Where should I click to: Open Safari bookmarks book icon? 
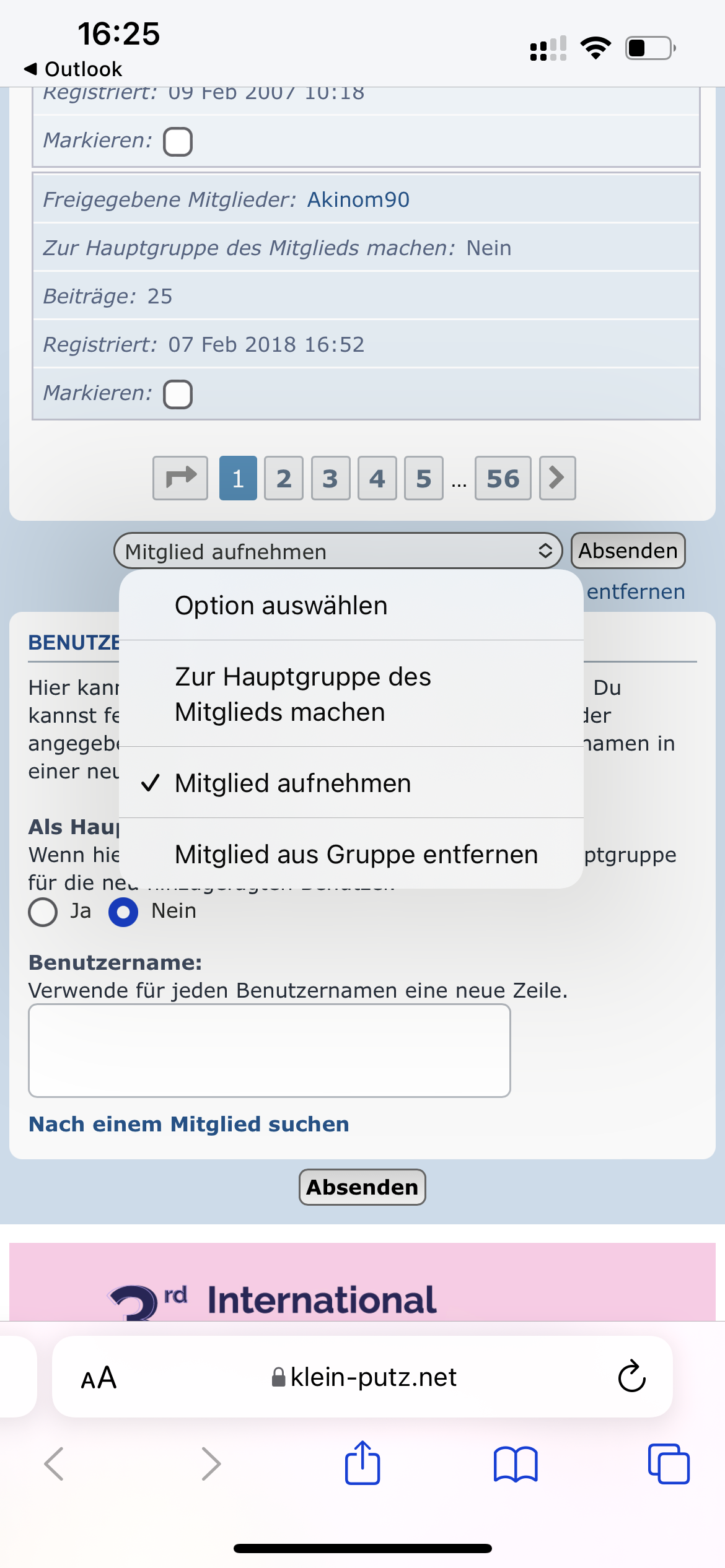(x=515, y=1464)
